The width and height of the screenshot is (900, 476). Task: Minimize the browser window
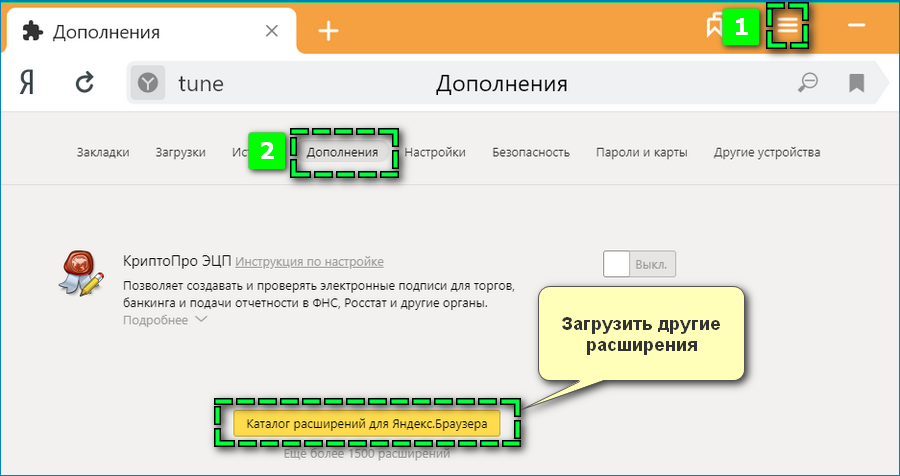(856, 25)
